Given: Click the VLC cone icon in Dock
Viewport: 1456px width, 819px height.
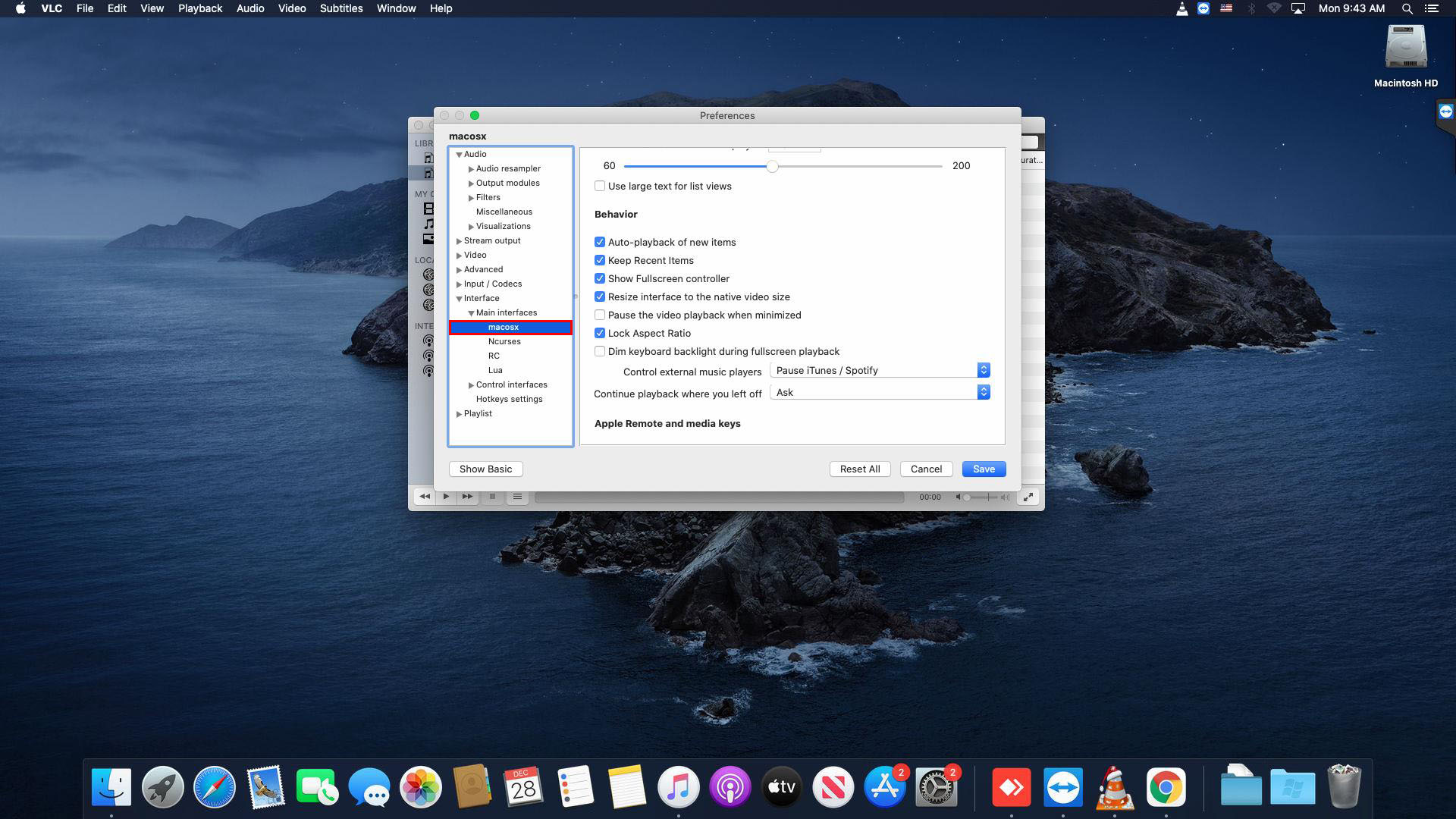Looking at the screenshot, I should (x=1115, y=788).
